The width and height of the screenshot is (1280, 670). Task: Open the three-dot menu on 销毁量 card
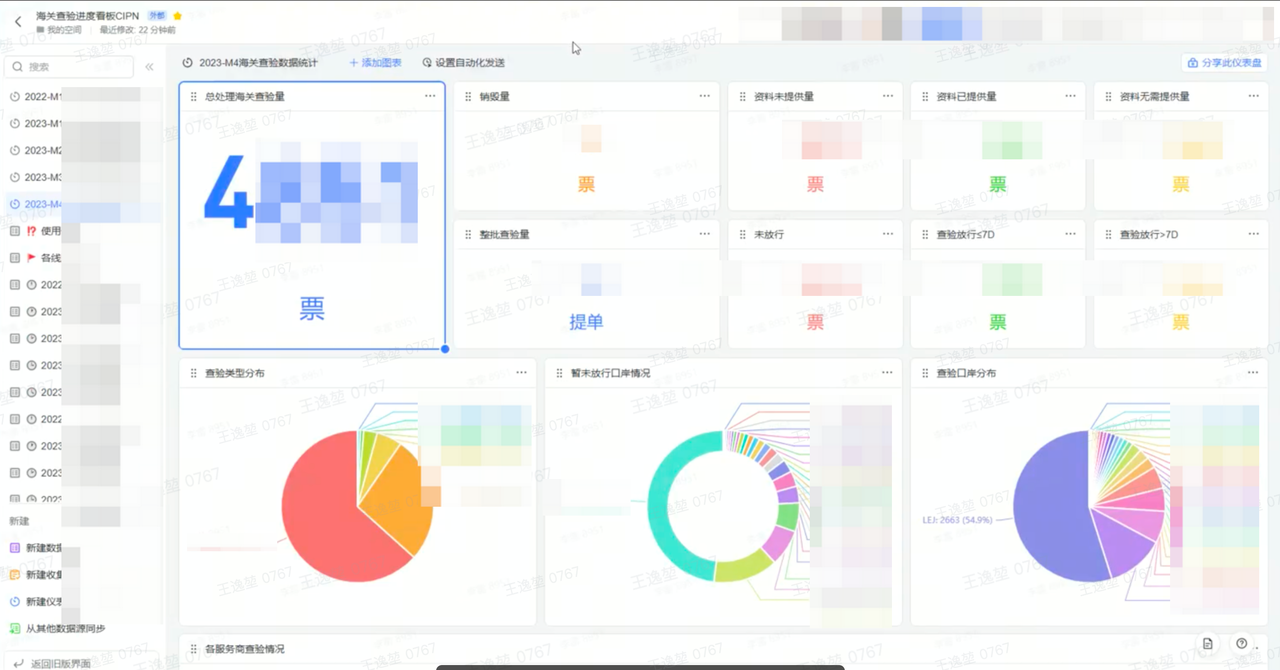coord(704,96)
